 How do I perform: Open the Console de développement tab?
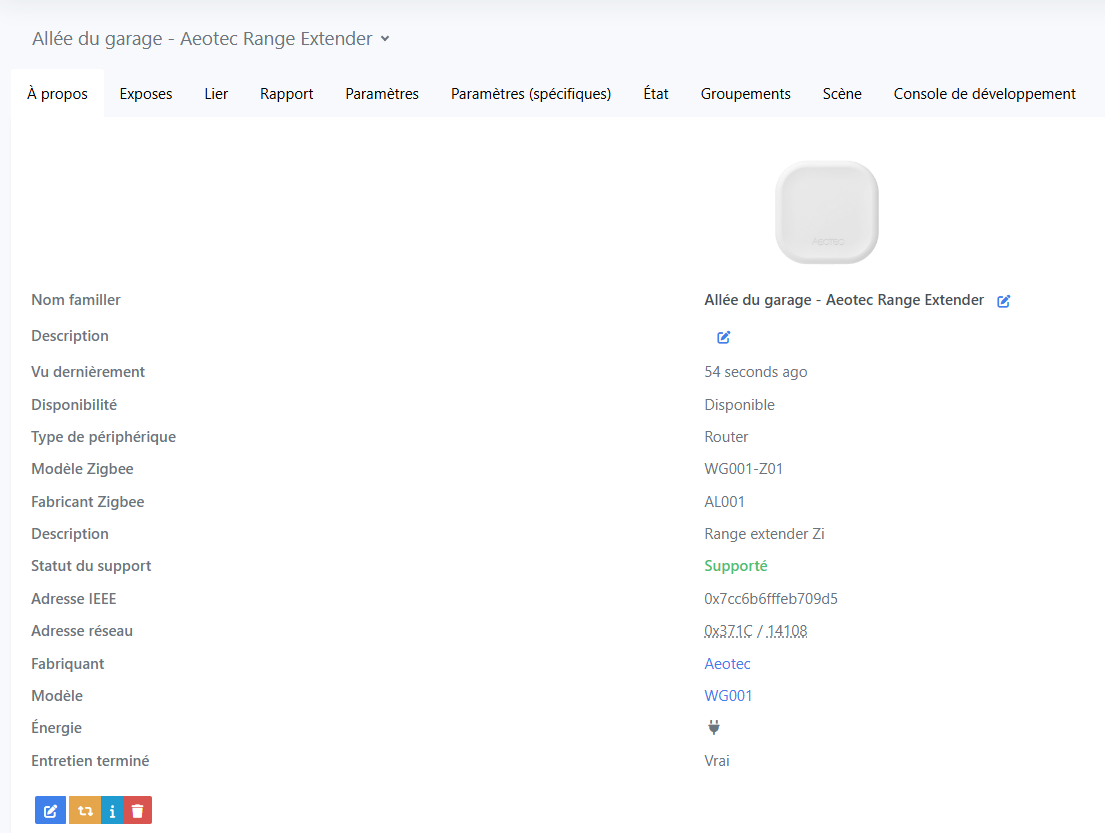click(984, 94)
